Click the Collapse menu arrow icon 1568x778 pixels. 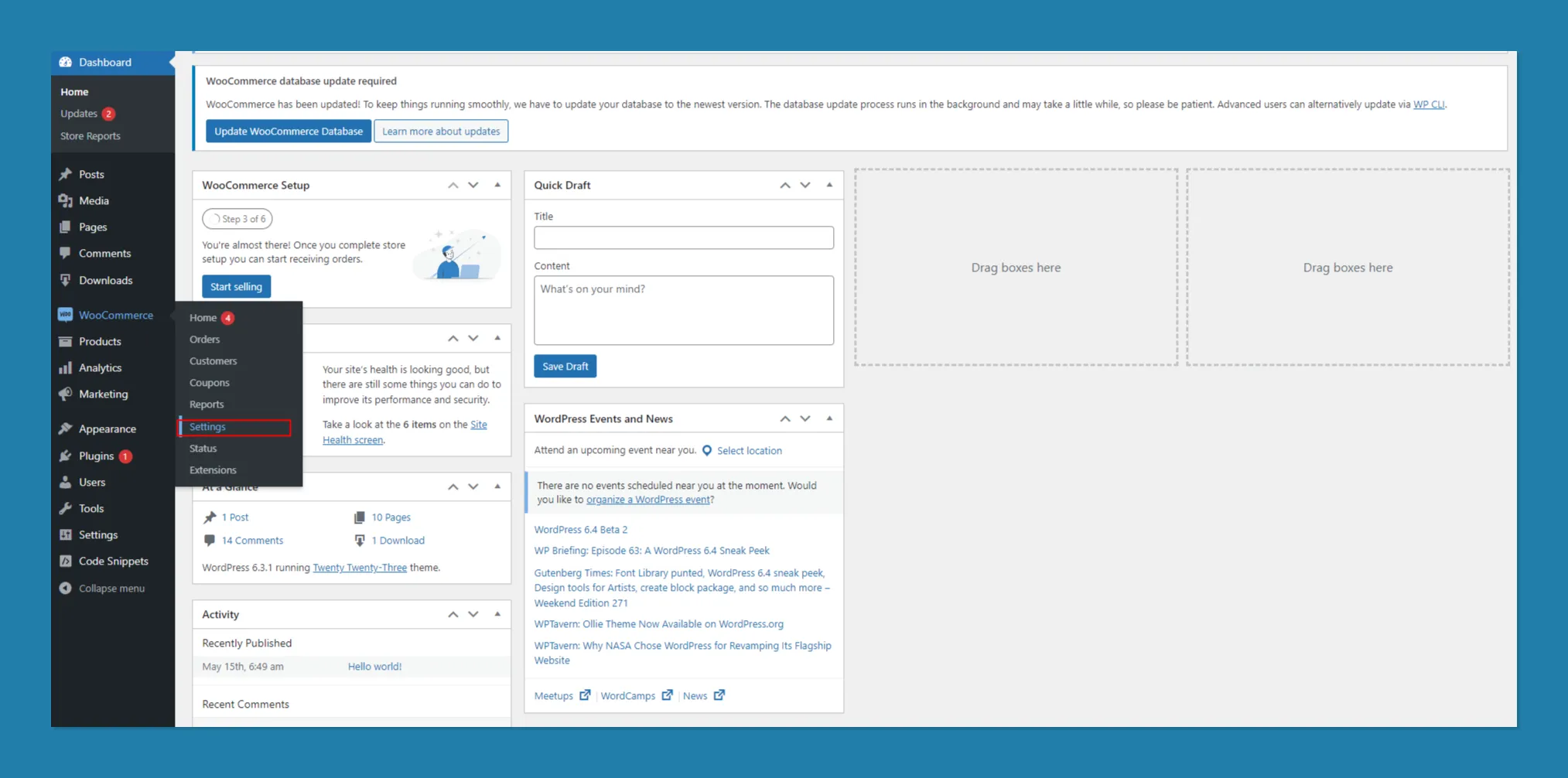66,588
